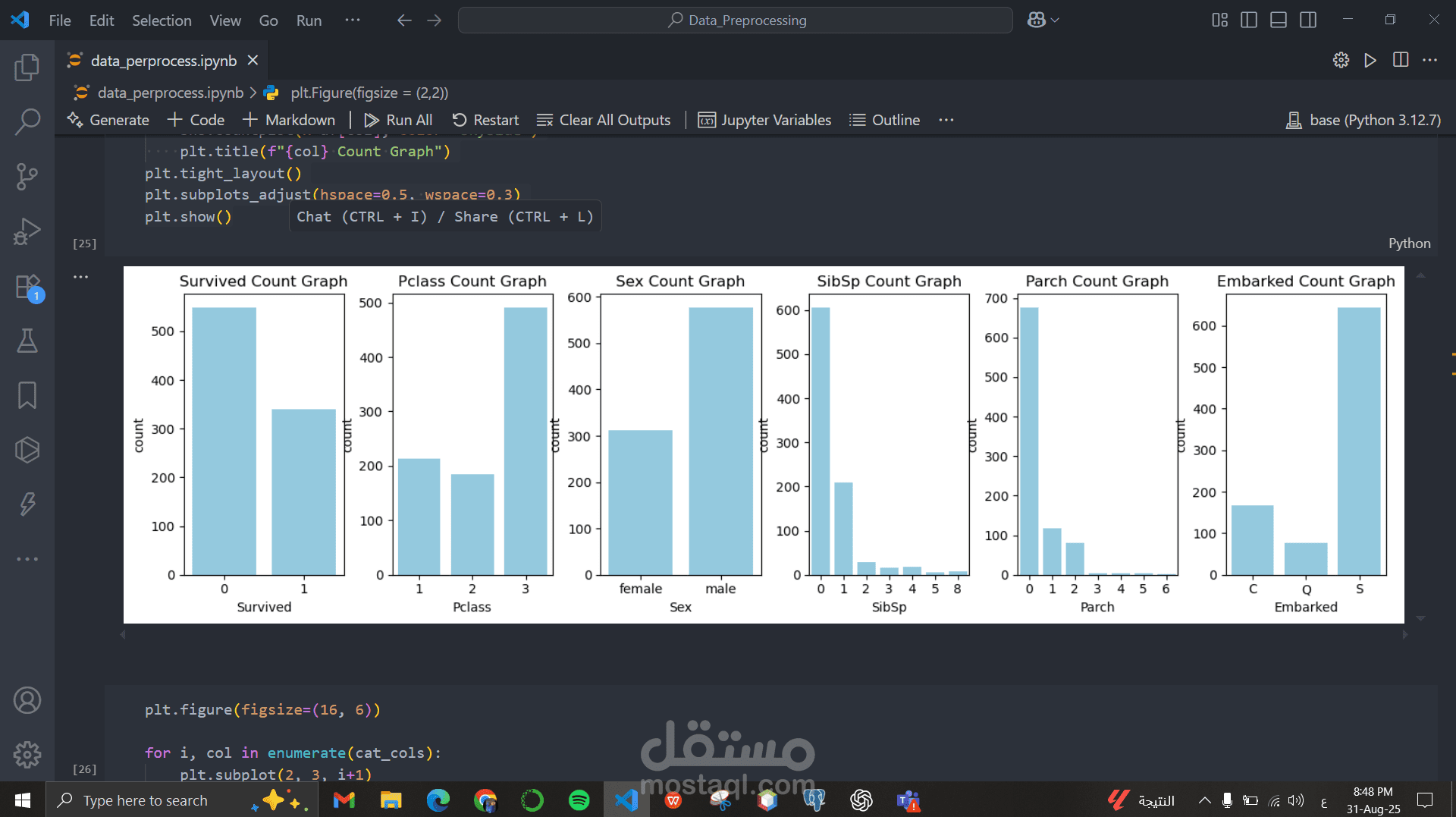This screenshot has width=1456, height=817.
Task: Open Jupyter Variables panel
Action: [x=764, y=120]
